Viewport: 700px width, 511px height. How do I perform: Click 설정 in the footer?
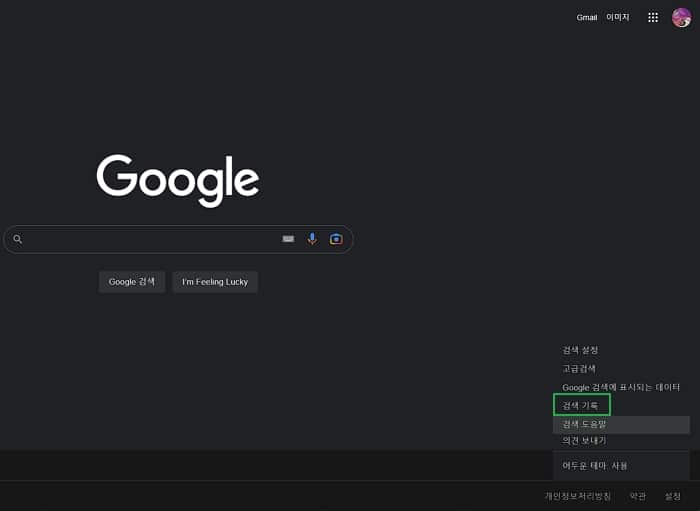(672, 496)
